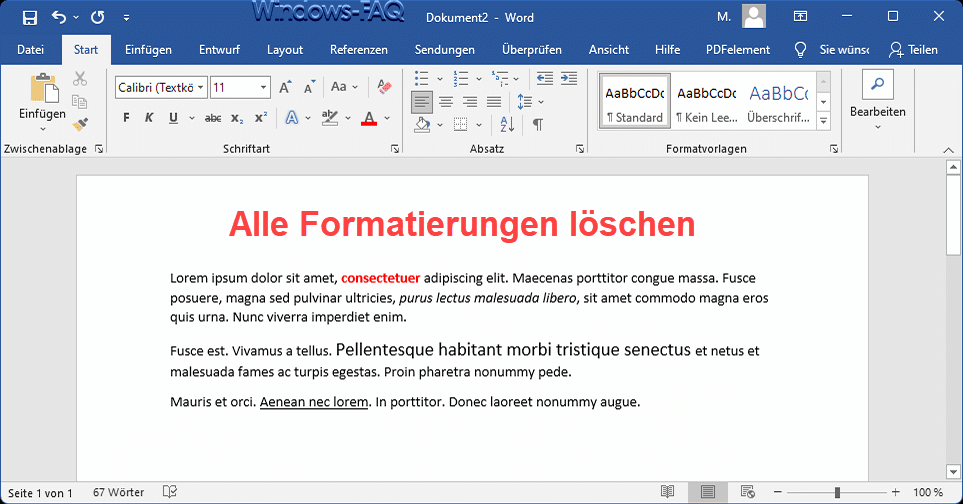Open the Bearbeiten editing menu
The height and width of the screenshot is (504, 963).
[x=878, y=101]
